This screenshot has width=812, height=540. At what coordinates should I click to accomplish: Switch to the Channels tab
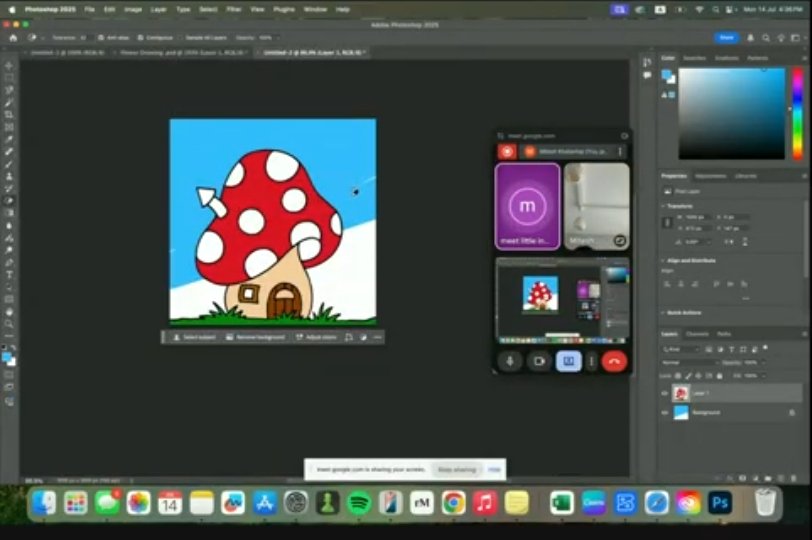pos(697,333)
